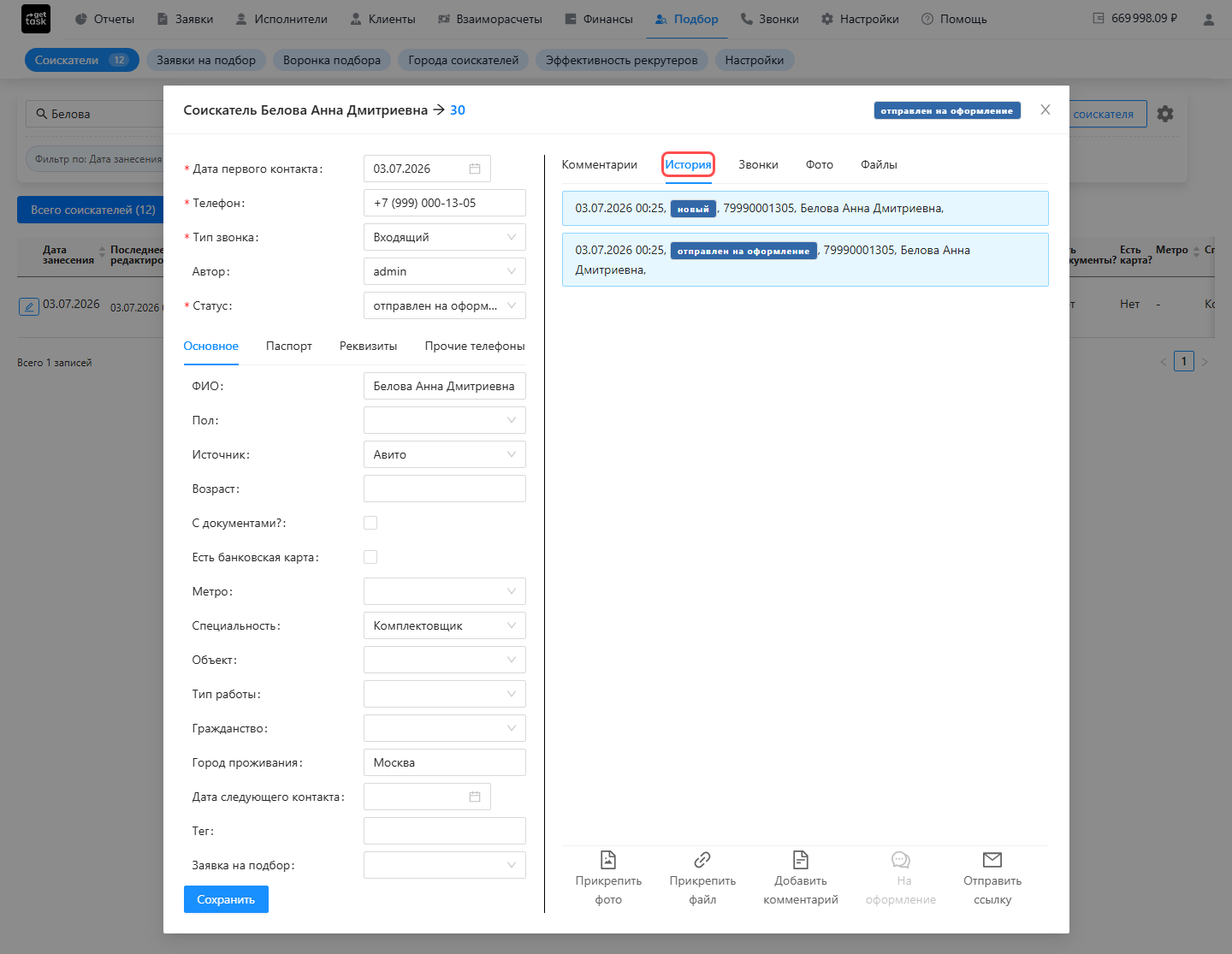This screenshot has width=1232, height=954.
Task: Open calendar icon for next contact date
Action: (475, 797)
